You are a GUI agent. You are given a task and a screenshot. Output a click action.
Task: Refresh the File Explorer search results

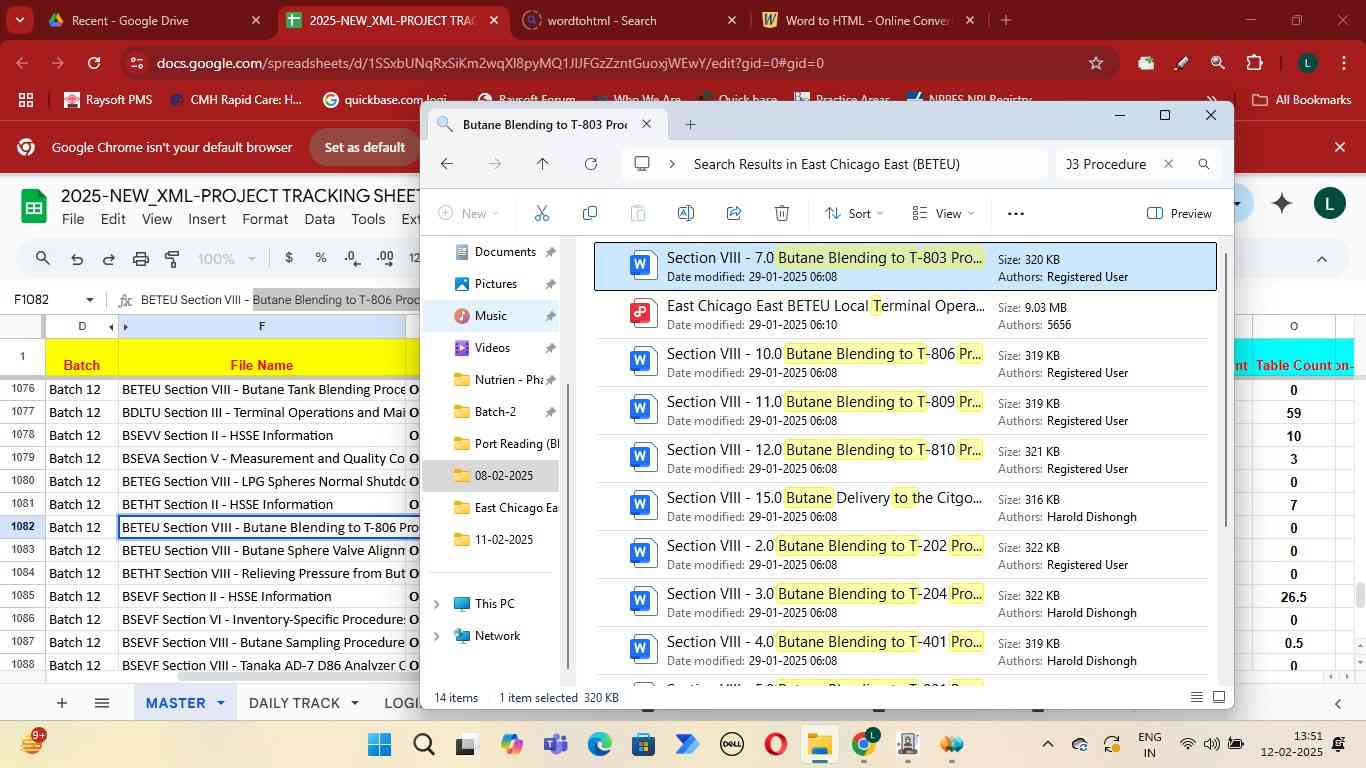coord(591,164)
